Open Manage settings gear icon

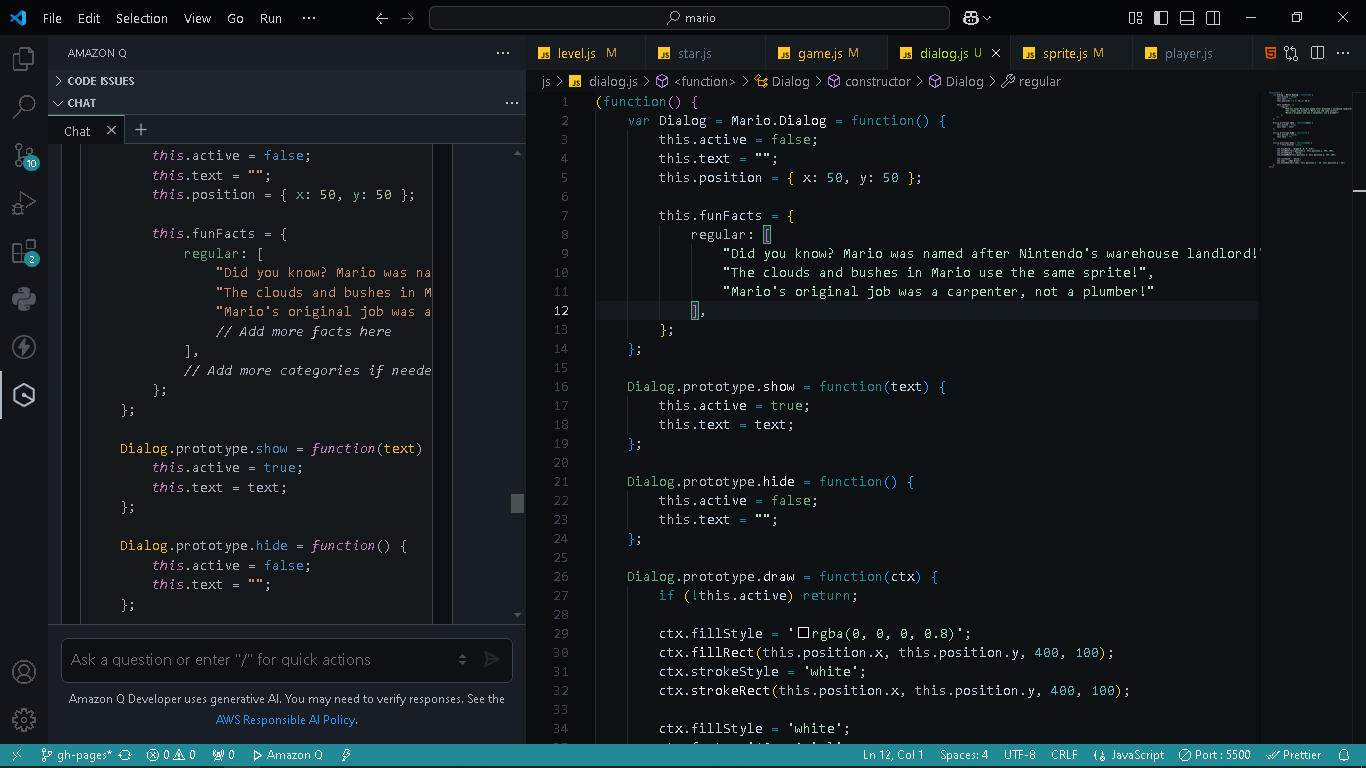[24, 719]
